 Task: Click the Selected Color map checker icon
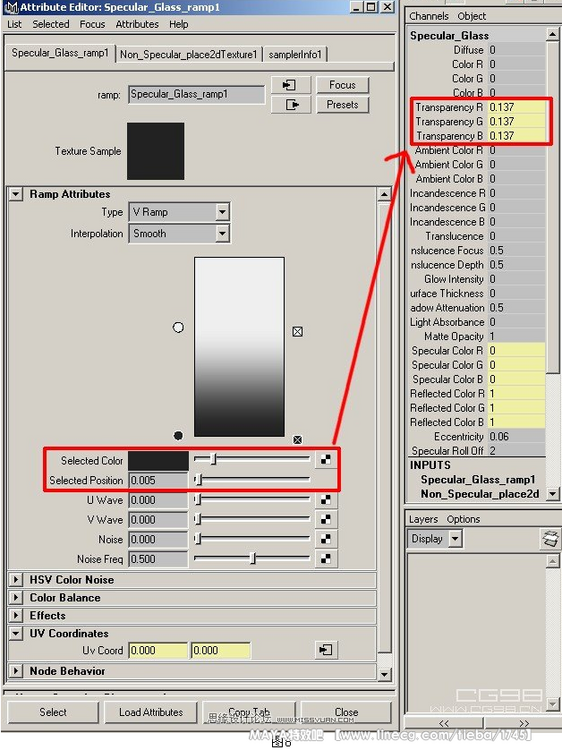pos(326,460)
